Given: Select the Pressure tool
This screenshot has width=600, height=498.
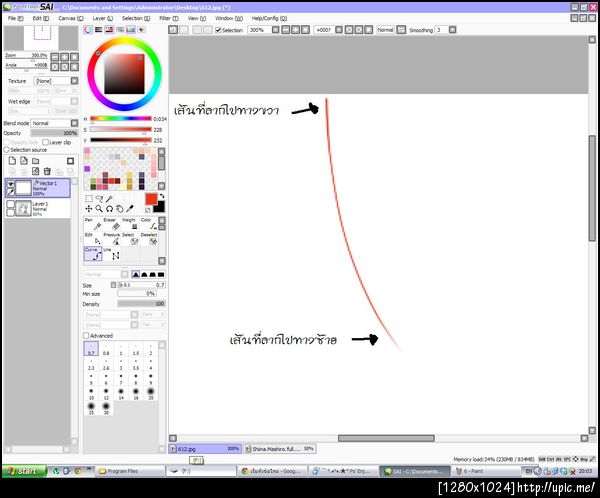Looking at the screenshot, I should click(x=112, y=239).
